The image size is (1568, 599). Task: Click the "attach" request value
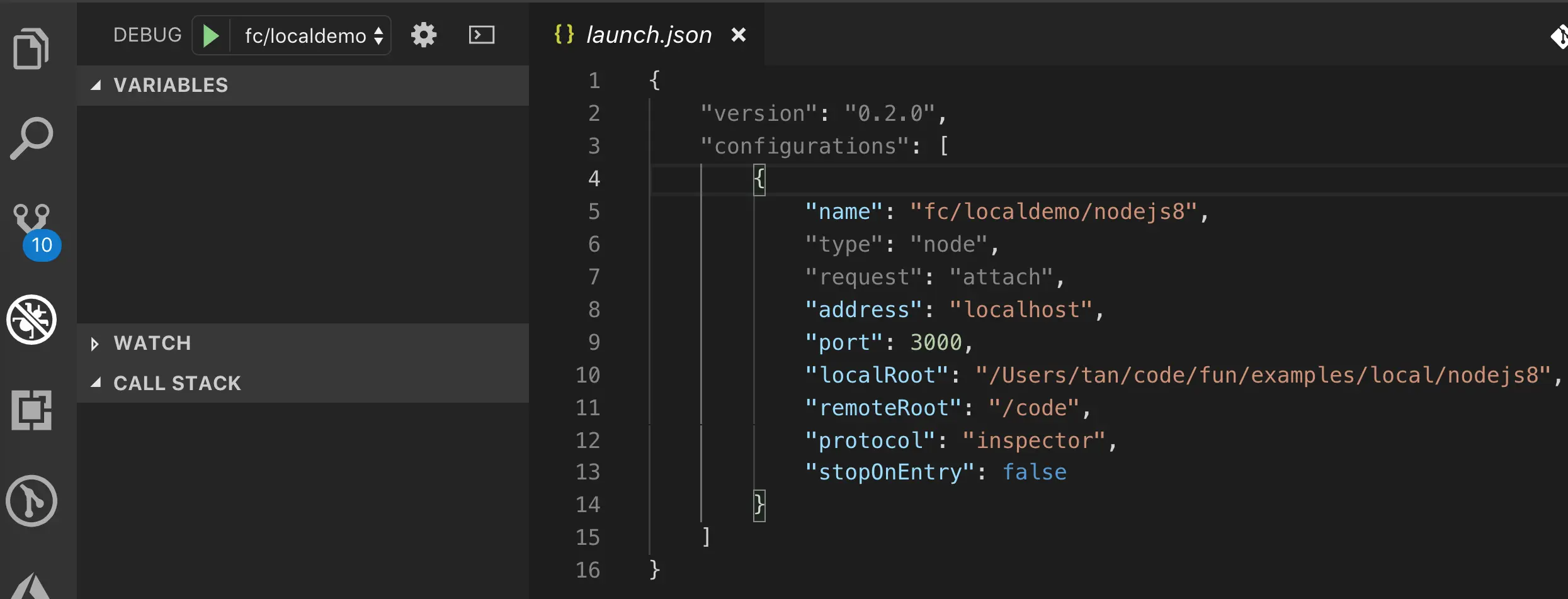1001,277
